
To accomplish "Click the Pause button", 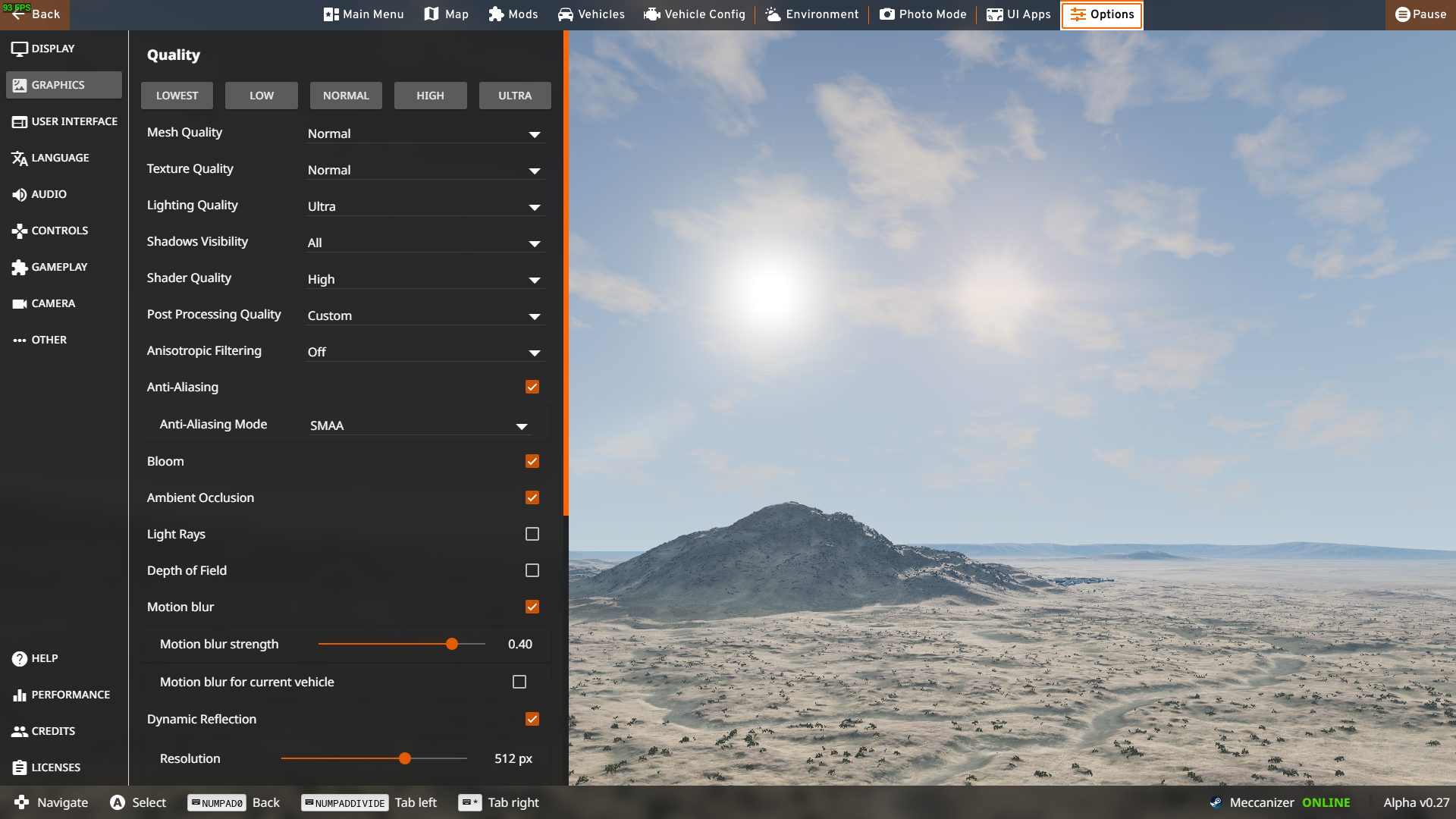I will tap(1420, 14).
